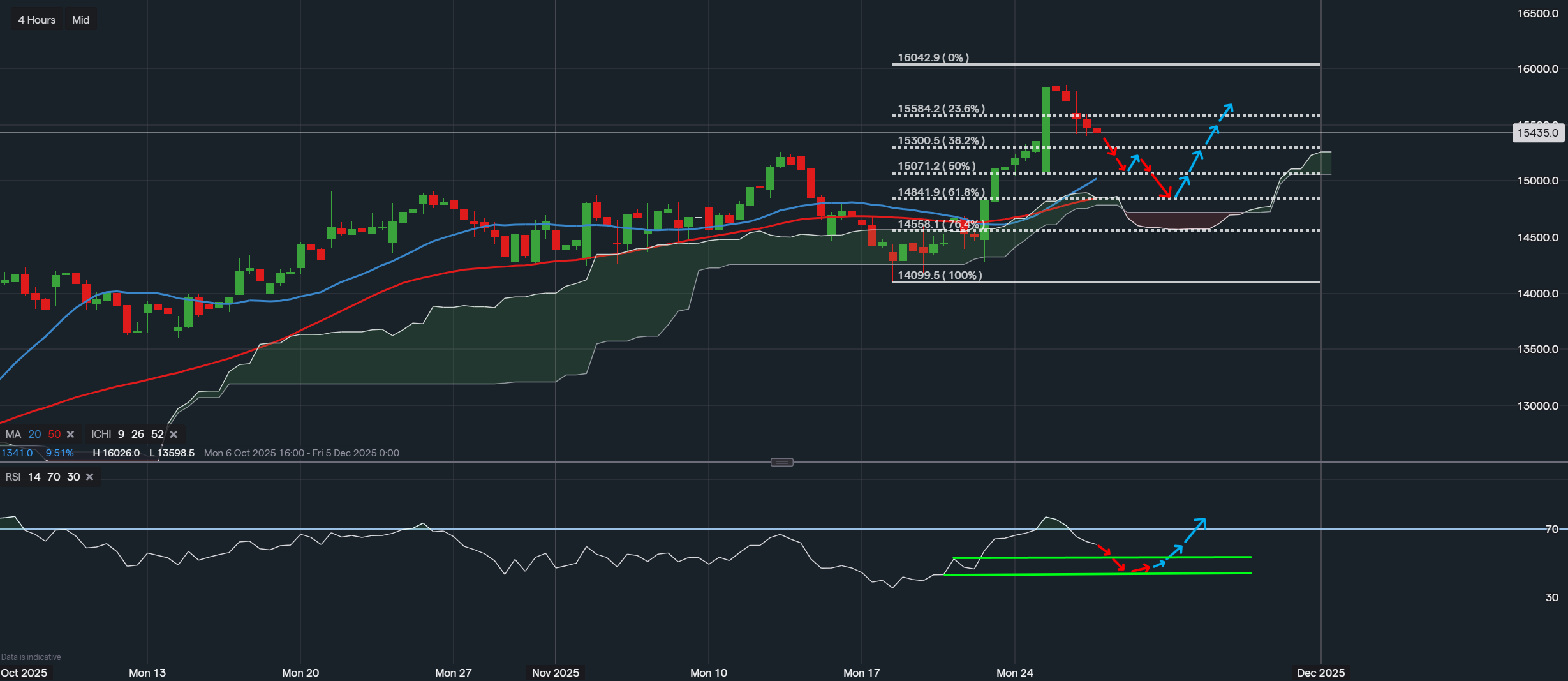Click the RSI 70 level axis label
1568x681 pixels.
[x=1551, y=529]
